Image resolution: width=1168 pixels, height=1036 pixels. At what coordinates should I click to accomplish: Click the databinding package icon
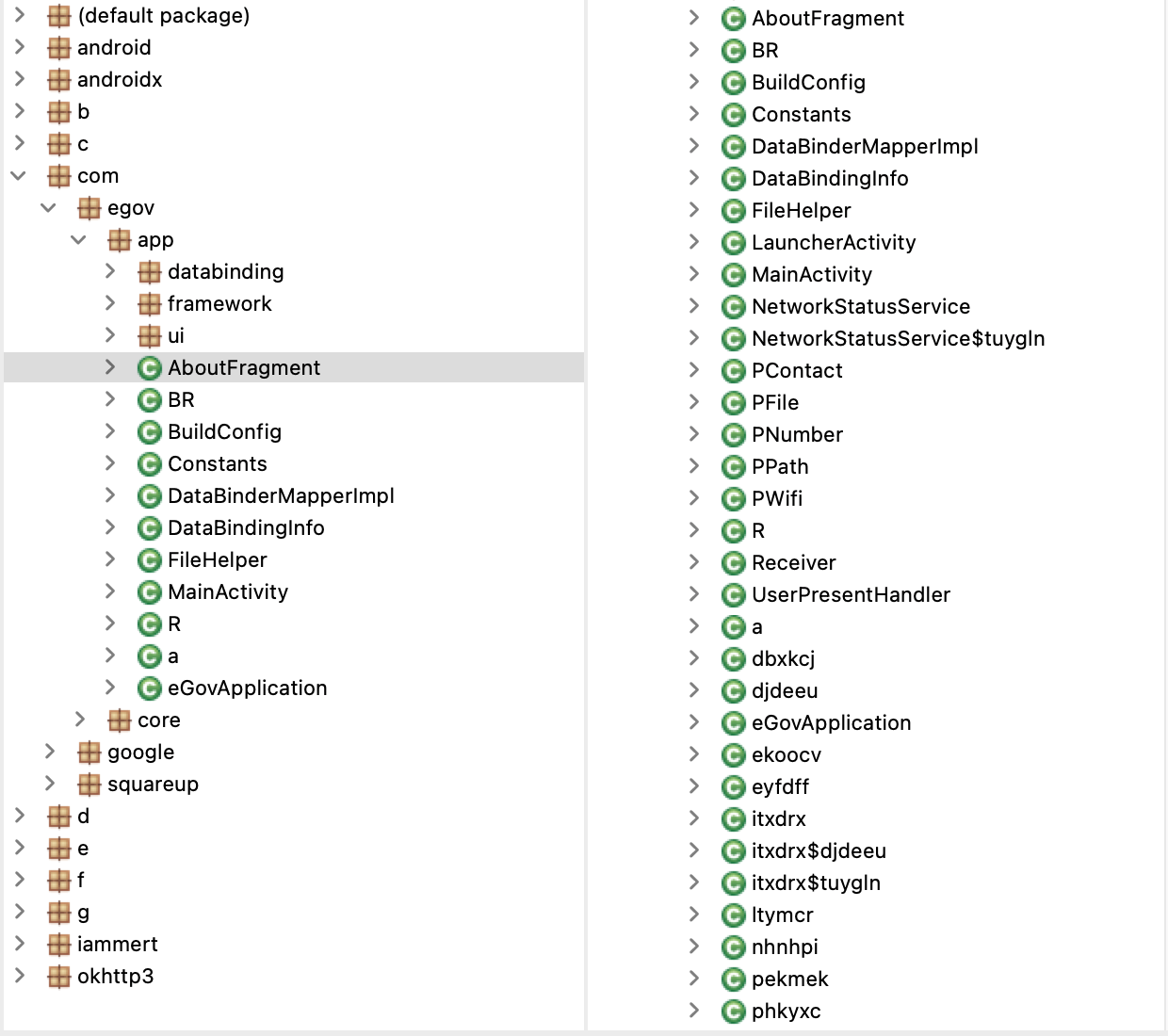click(149, 272)
